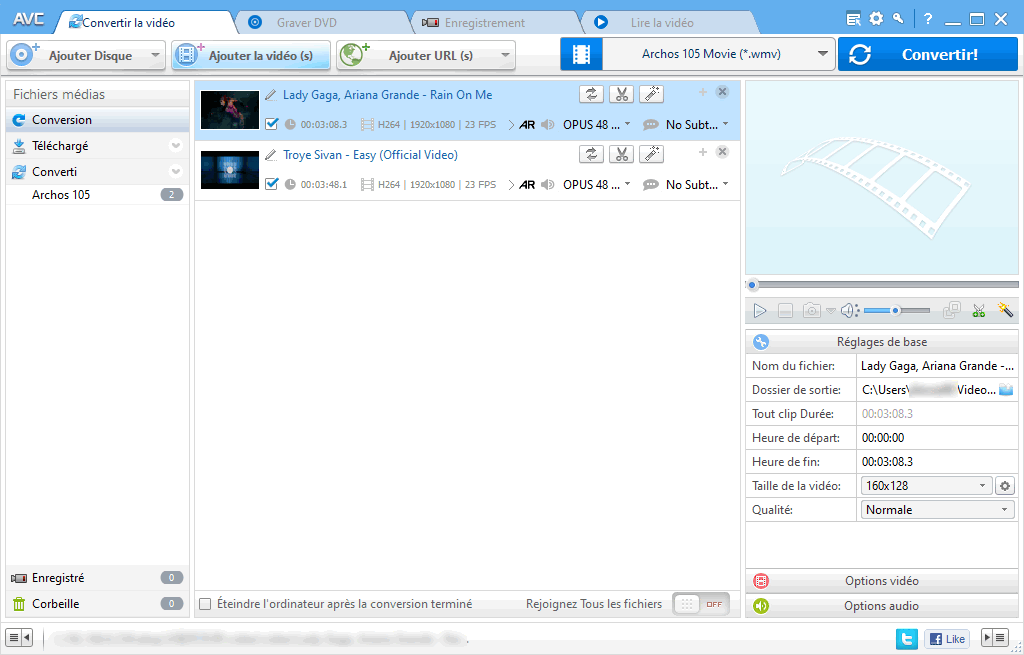Mute the preview speaker icon
1024x655 pixels.
(x=849, y=311)
